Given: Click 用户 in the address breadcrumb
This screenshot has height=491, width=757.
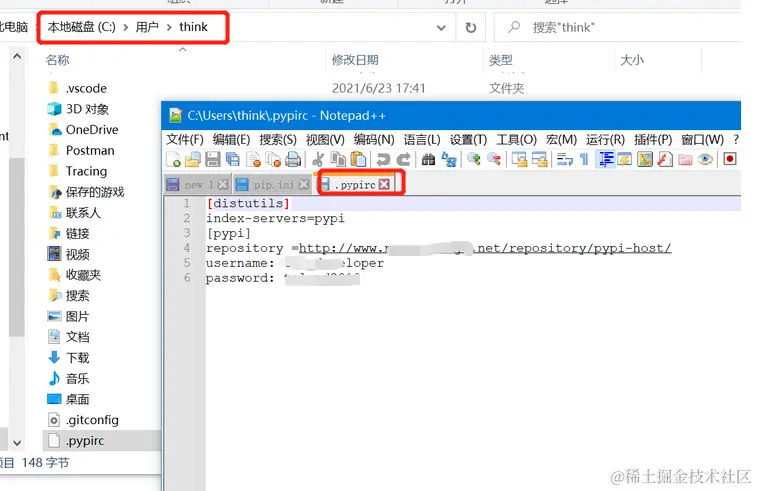Looking at the screenshot, I should [147, 27].
